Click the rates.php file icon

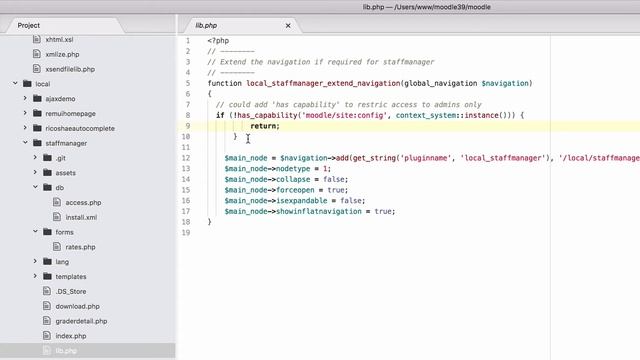pyautogui.click(x=57, y=247)
